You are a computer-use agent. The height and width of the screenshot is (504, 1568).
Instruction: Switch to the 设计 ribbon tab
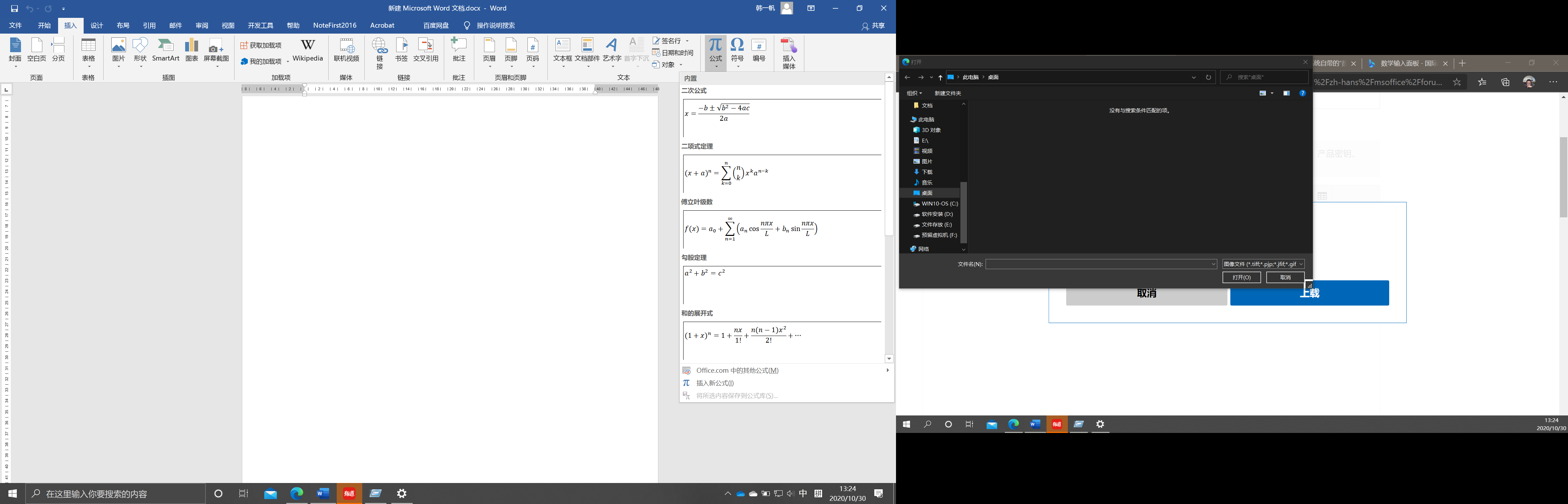pos(97,26)
